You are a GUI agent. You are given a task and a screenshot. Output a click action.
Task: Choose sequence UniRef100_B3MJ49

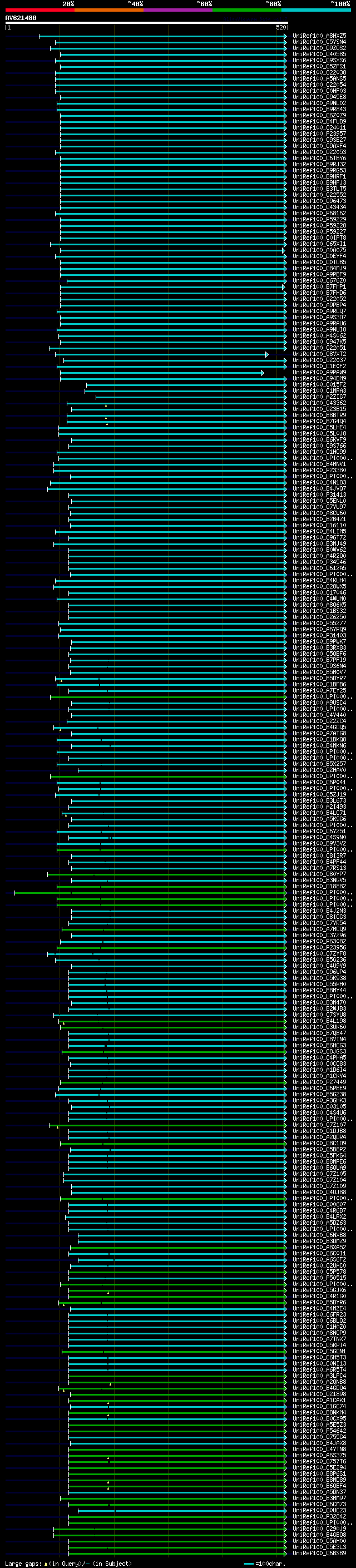319,543
